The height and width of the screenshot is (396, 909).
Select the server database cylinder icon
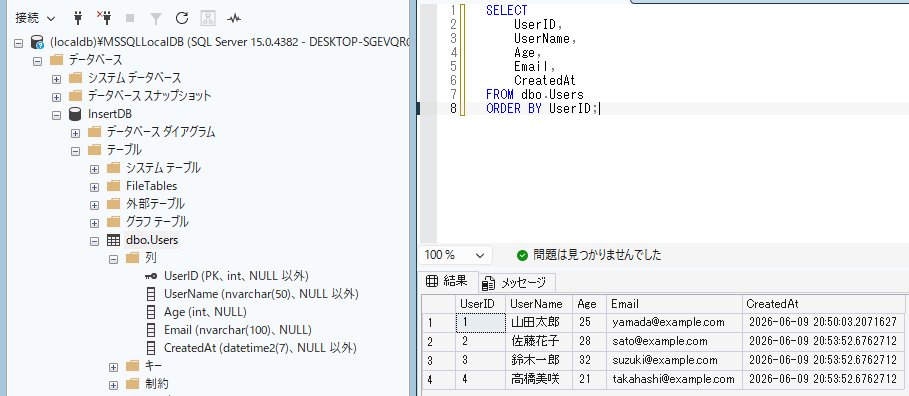coord(38,42)
